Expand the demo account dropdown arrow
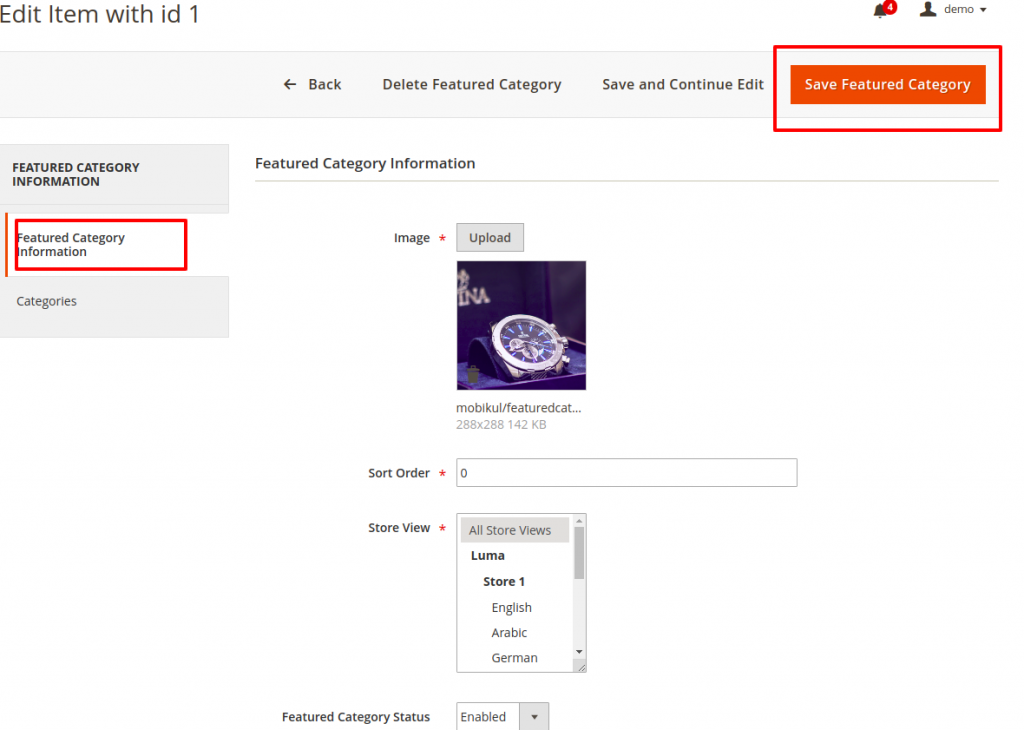Image resolution: width=1024 pixels, height=730 pixels. click(x=983, y=10)
